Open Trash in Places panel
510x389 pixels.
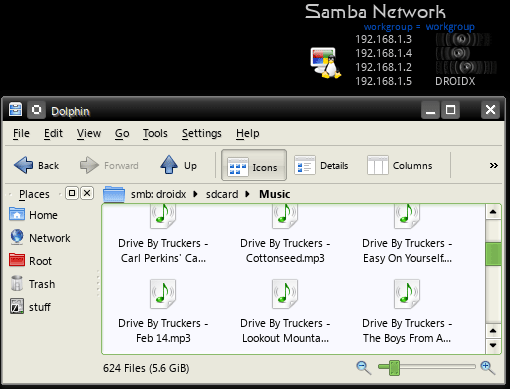point(32,284)
